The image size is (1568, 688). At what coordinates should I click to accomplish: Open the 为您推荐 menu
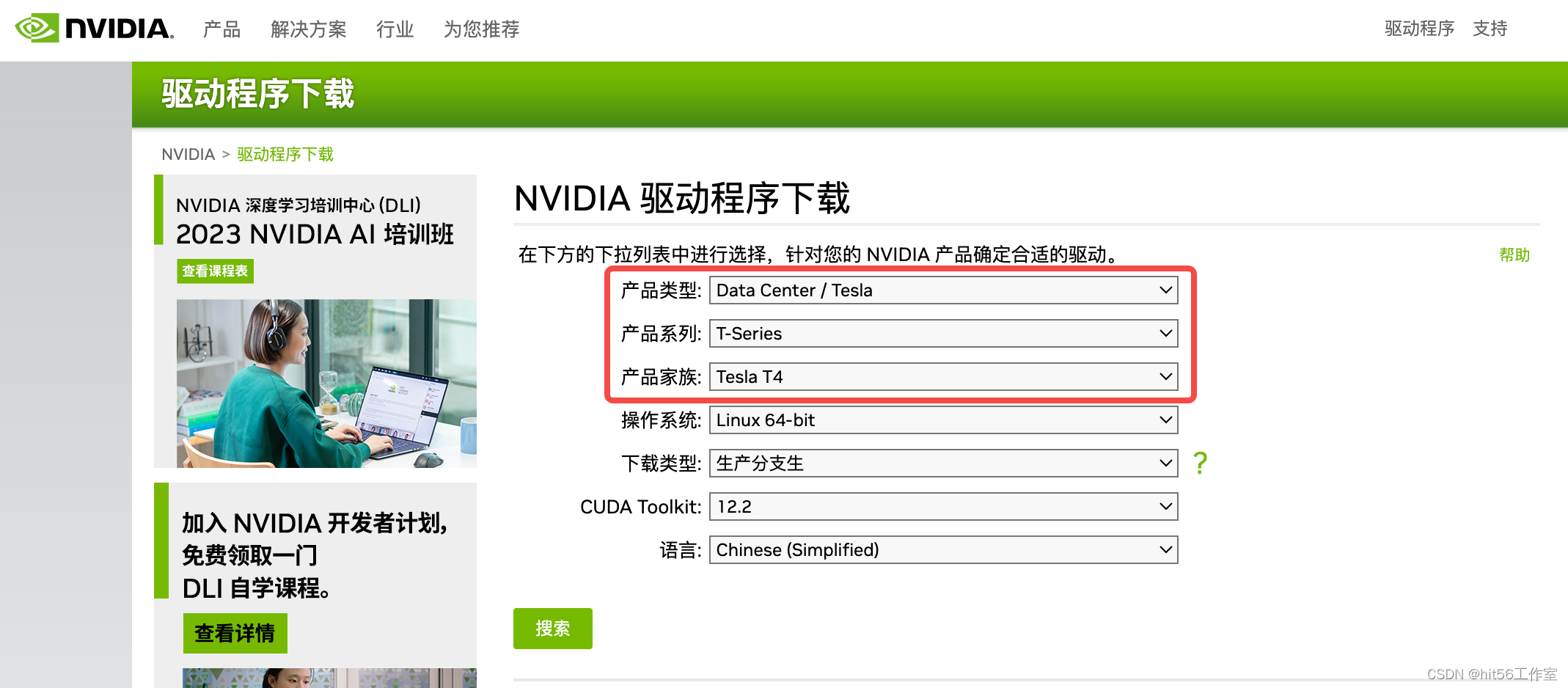[481, 29]
